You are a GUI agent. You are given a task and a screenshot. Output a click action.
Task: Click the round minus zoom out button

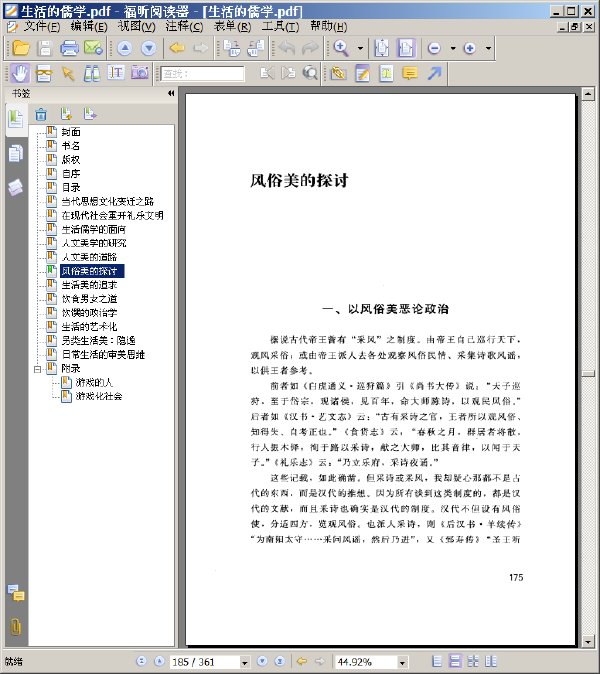click(x=435, y=48)
